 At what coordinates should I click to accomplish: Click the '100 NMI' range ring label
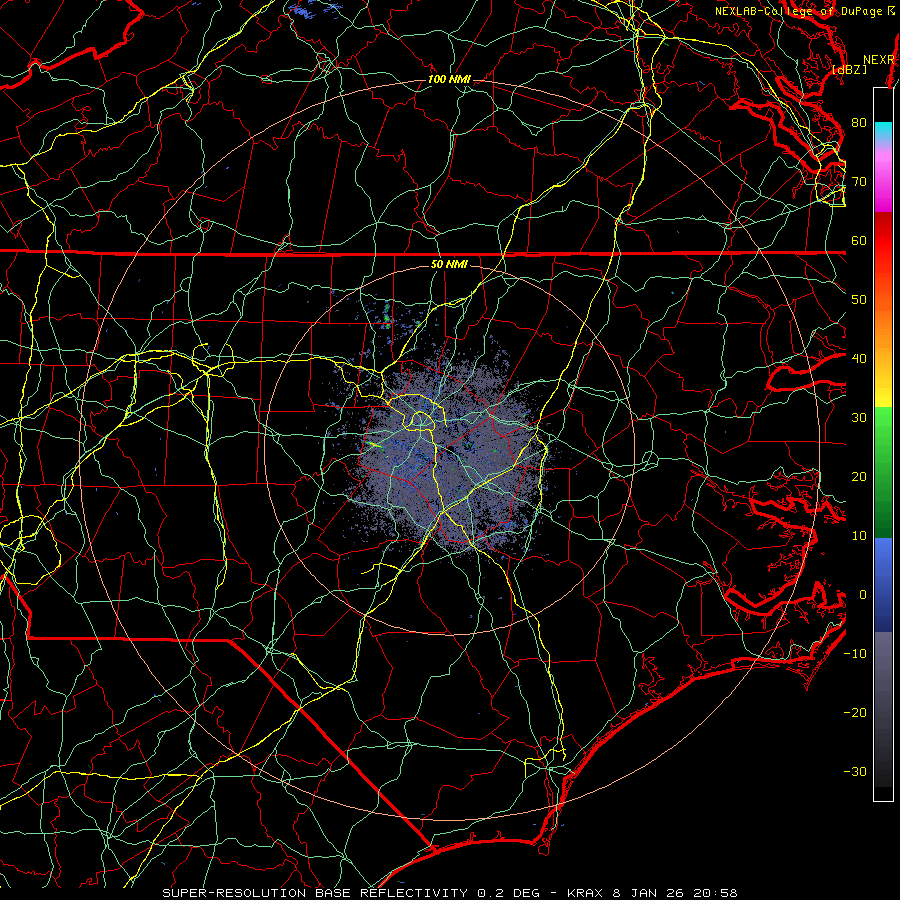tap(449, 79)
